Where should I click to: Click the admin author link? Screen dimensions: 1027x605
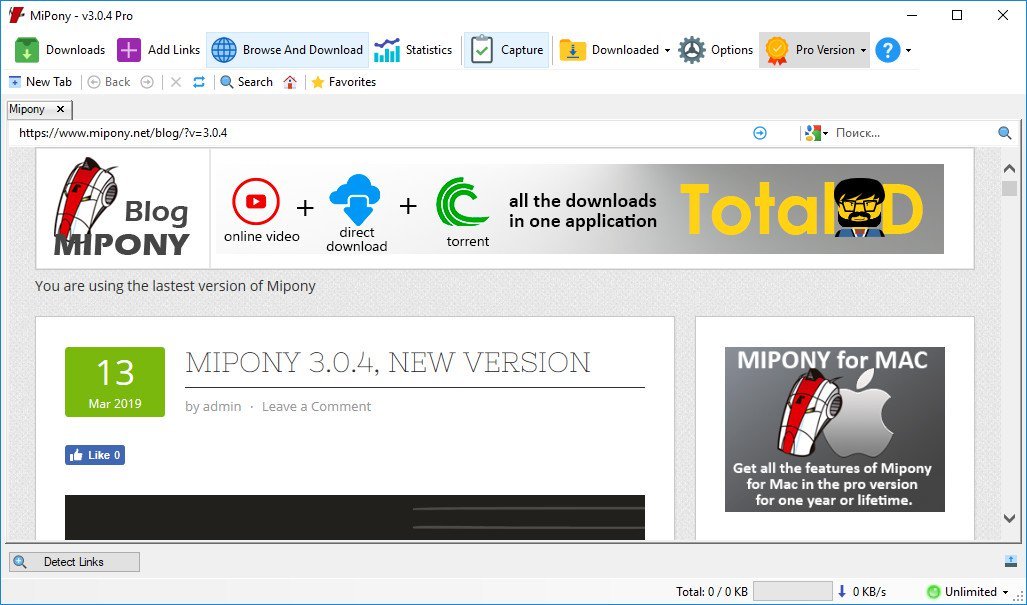coord(222,407)
